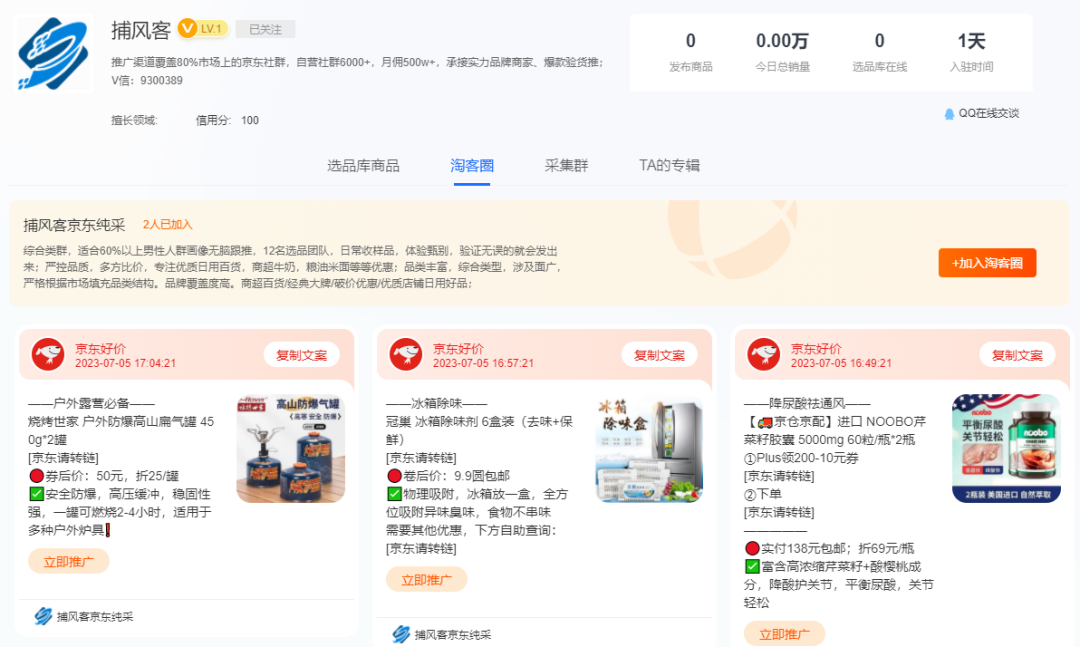Screen dimensions: 1080x647
Task: Click green check icon beside 物理吸附
Action: (x=394, y=493)
